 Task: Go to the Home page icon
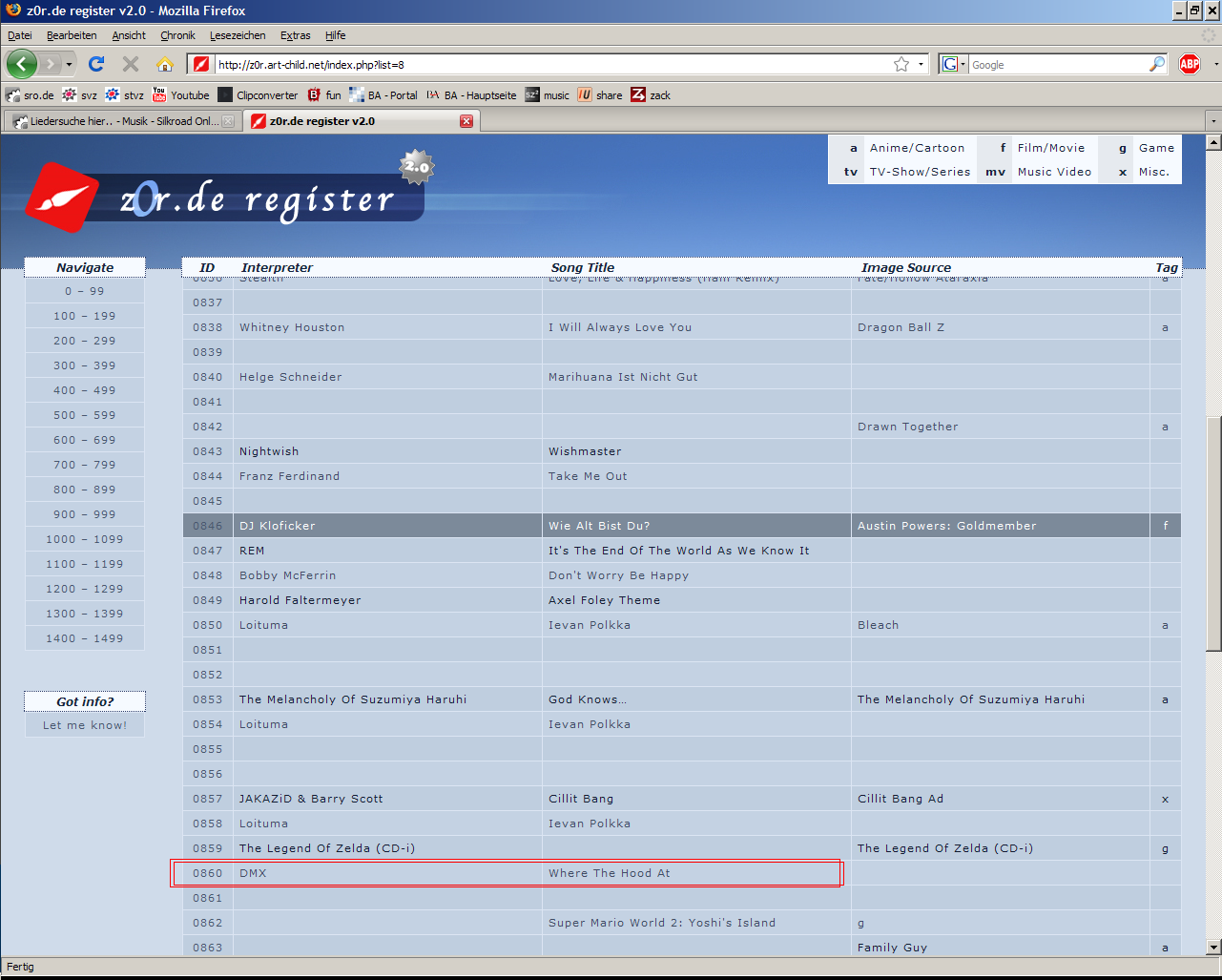164,64
